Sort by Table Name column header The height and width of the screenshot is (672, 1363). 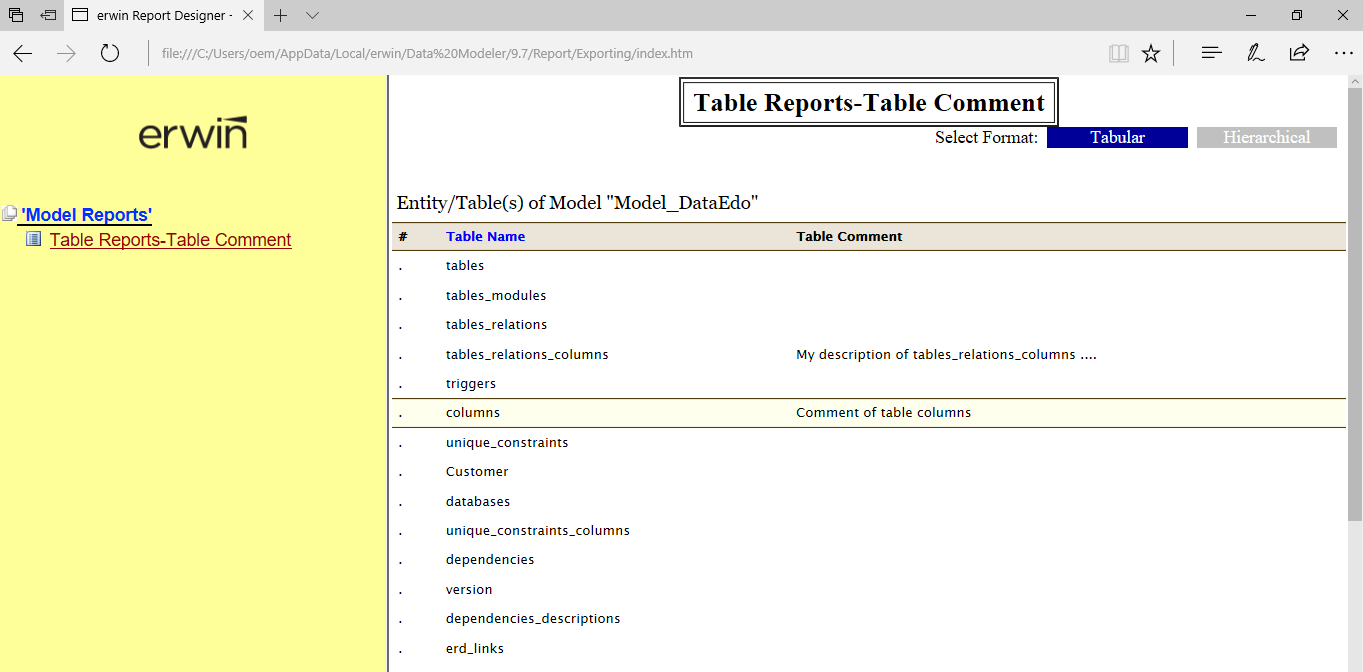(x=485, y=237)
